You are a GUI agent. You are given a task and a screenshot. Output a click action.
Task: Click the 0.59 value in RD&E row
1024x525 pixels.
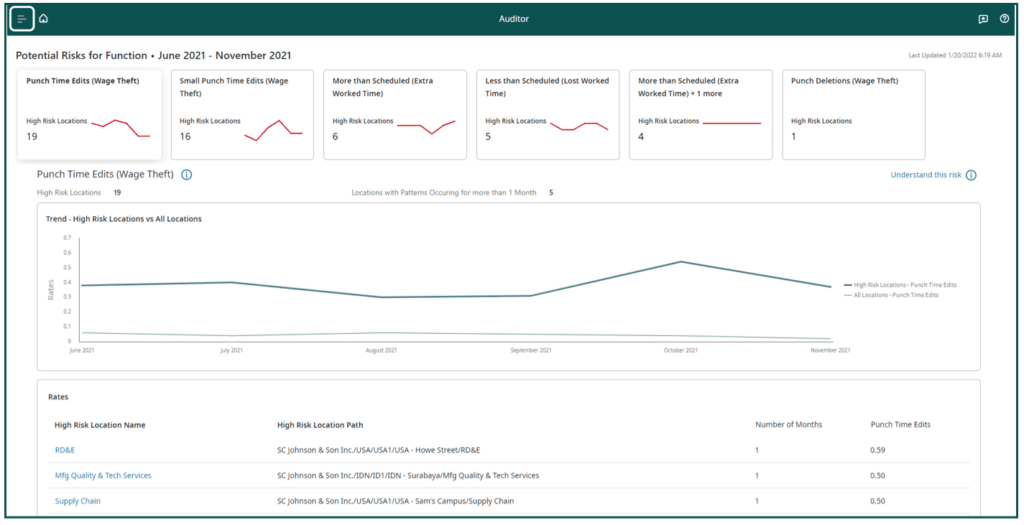[x=878, y=451]
